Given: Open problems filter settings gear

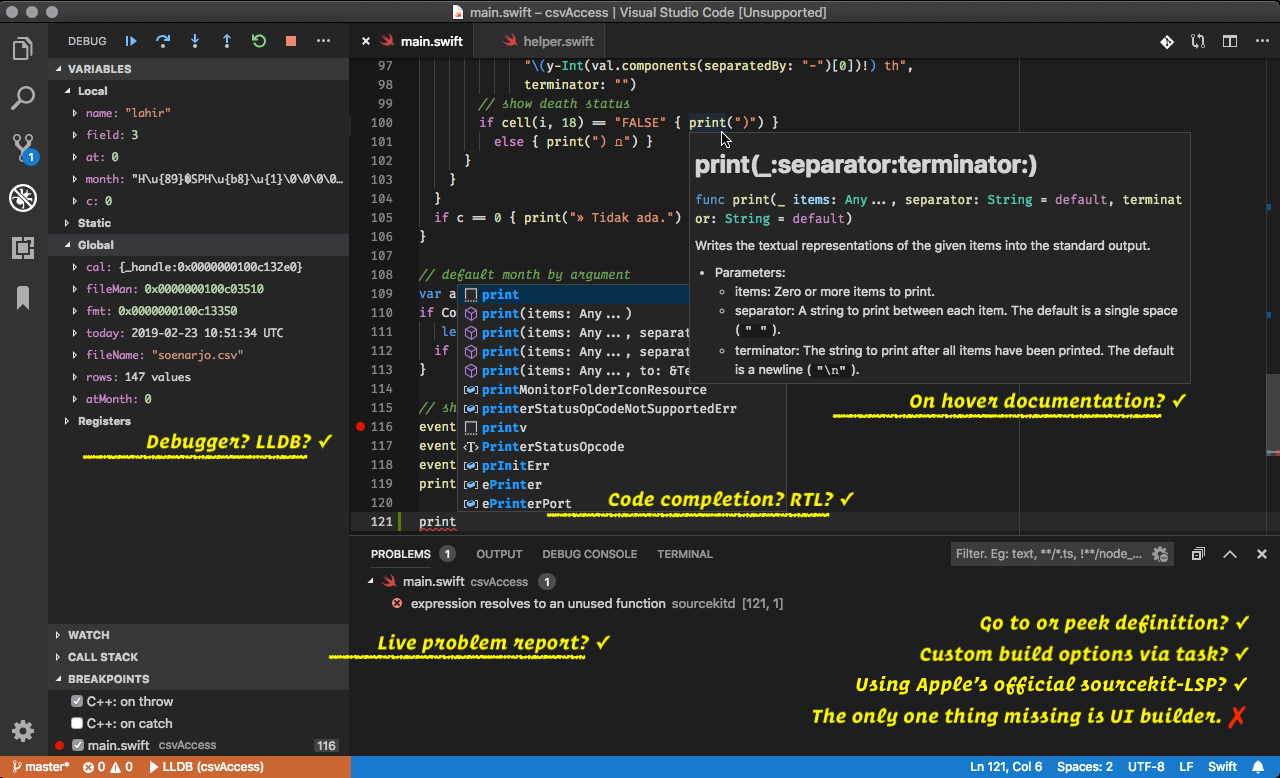Looking at the screenshot, I should click(x=1160, y=554).
